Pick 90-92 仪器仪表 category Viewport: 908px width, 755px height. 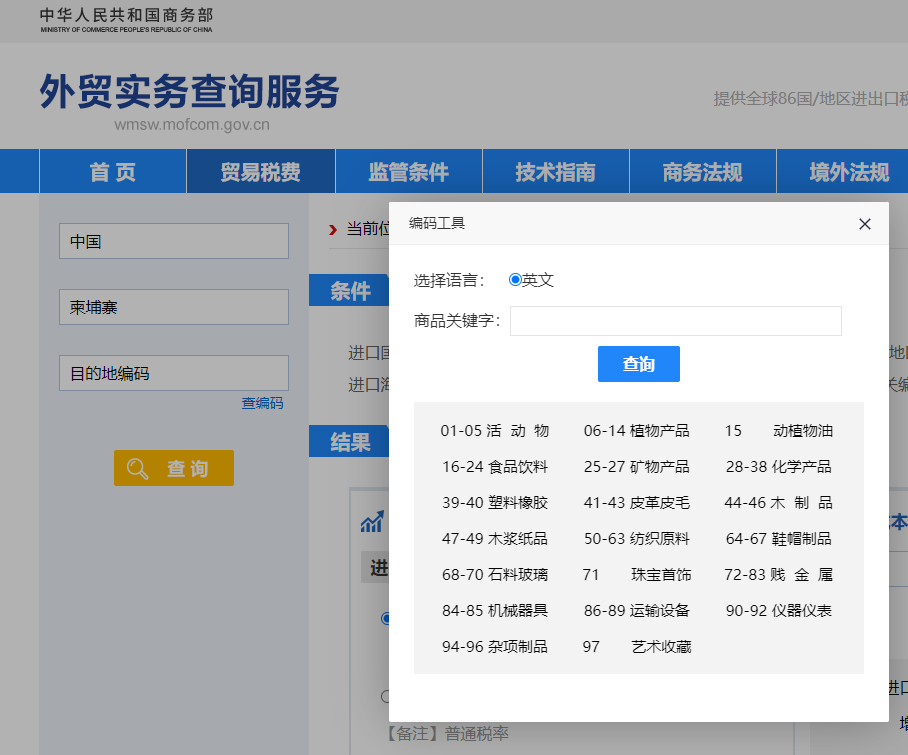point(778,610)
